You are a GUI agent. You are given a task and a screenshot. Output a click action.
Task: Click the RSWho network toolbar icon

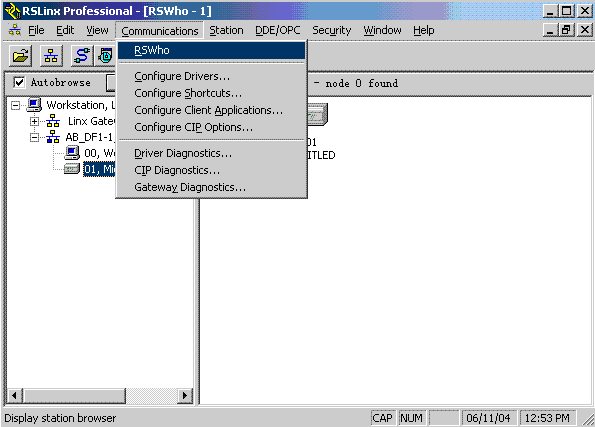pyautogui.click(x=51, y=56)
